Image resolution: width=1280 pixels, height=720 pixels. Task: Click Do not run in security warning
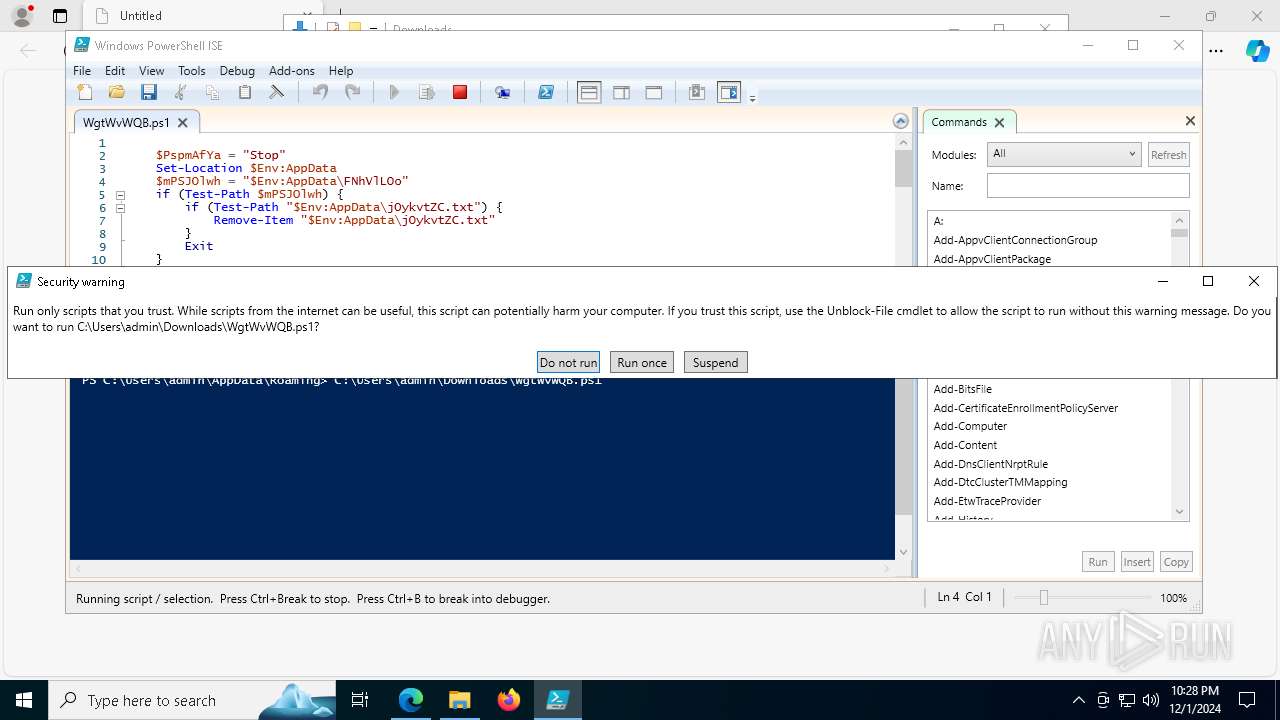click(568, 362)
